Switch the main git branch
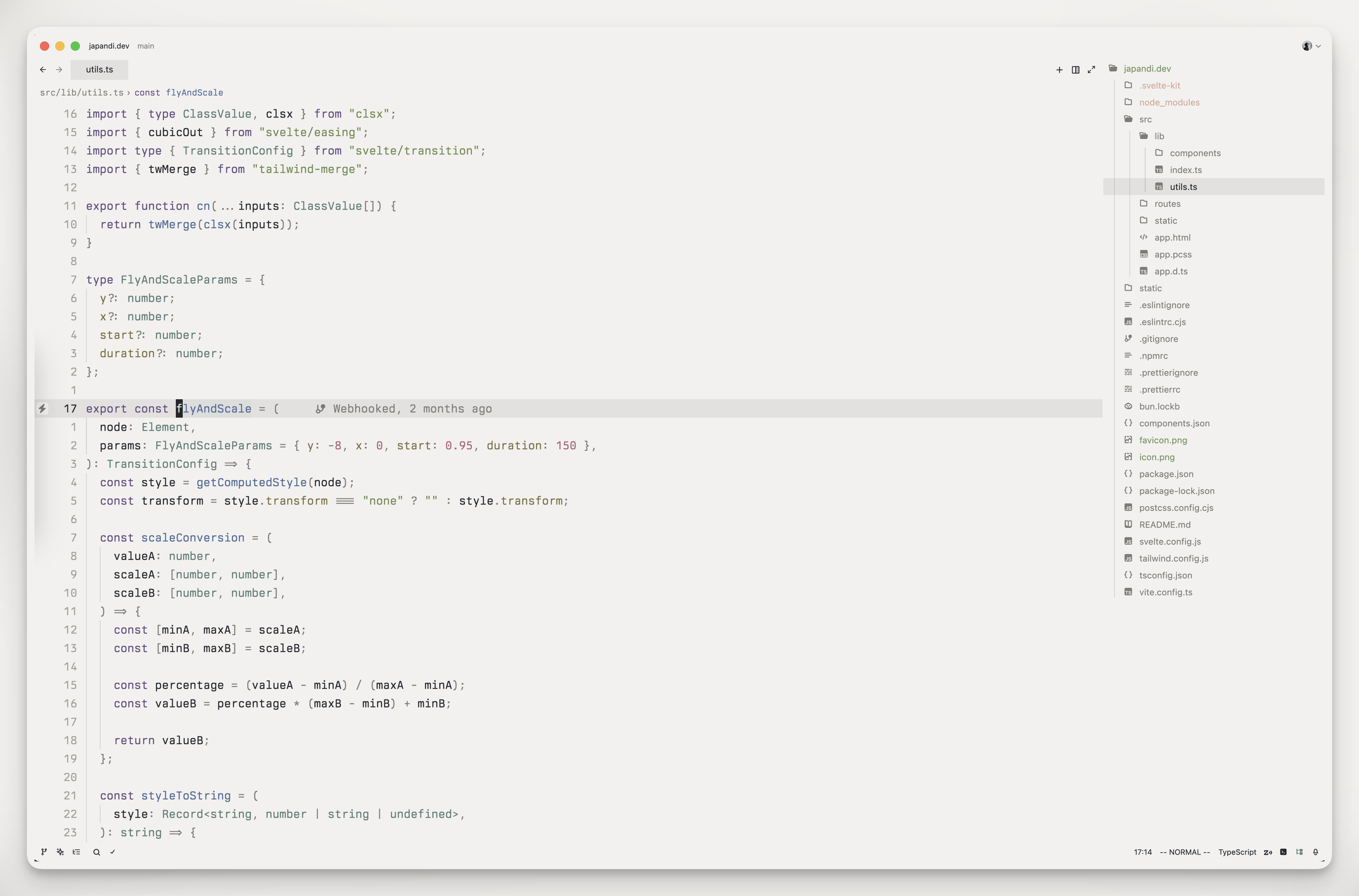Viewport: 1359px width, 896px height. tap(146, 46)
